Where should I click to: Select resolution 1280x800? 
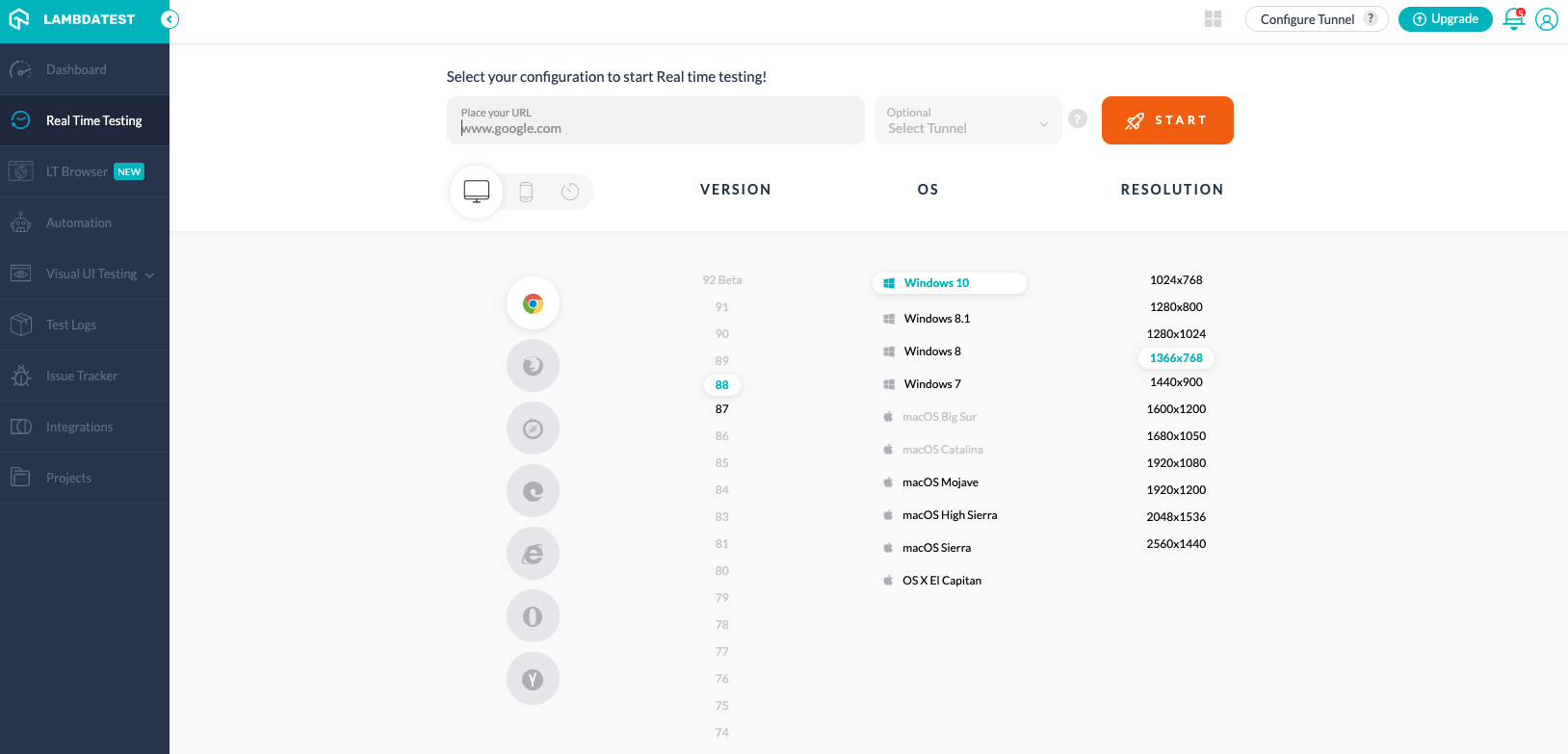[1176, 307]
